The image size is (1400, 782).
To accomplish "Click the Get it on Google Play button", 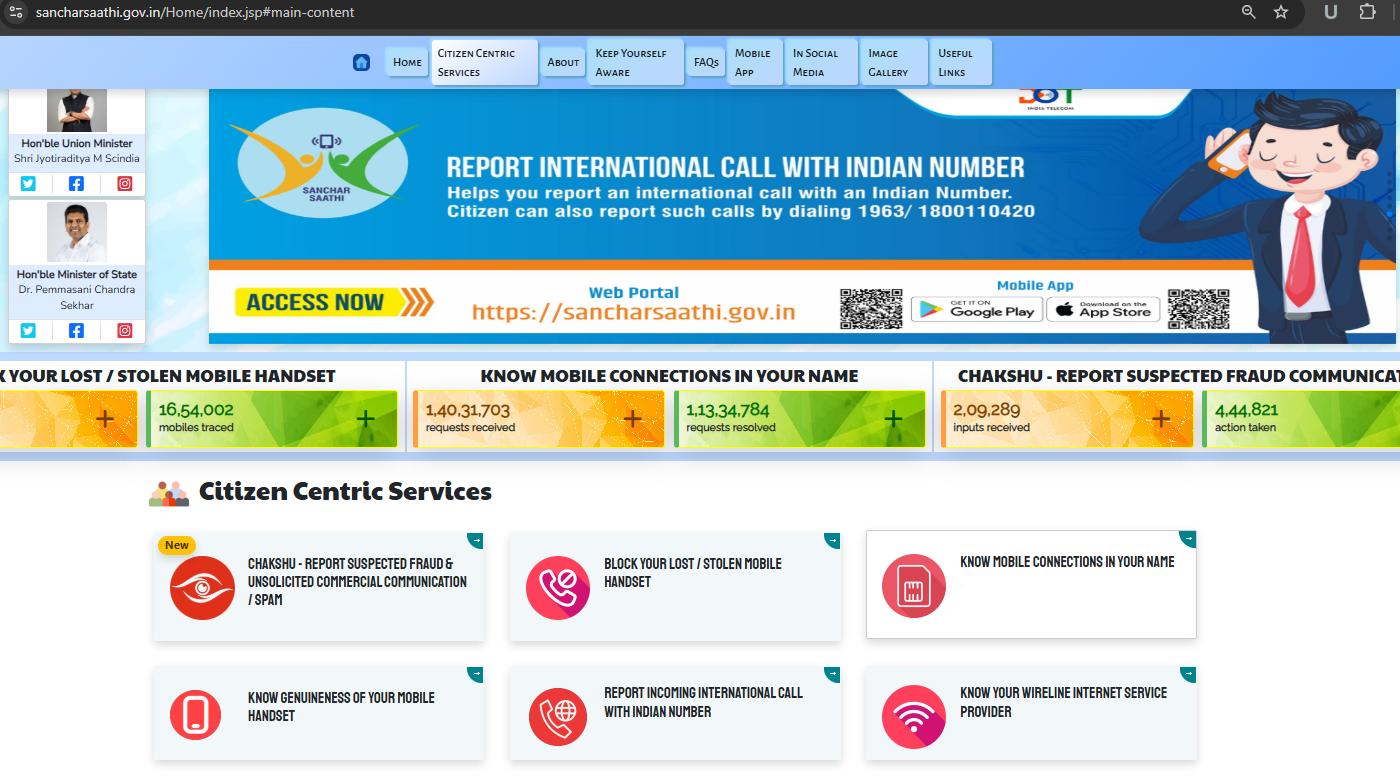I will pos(976,309).
